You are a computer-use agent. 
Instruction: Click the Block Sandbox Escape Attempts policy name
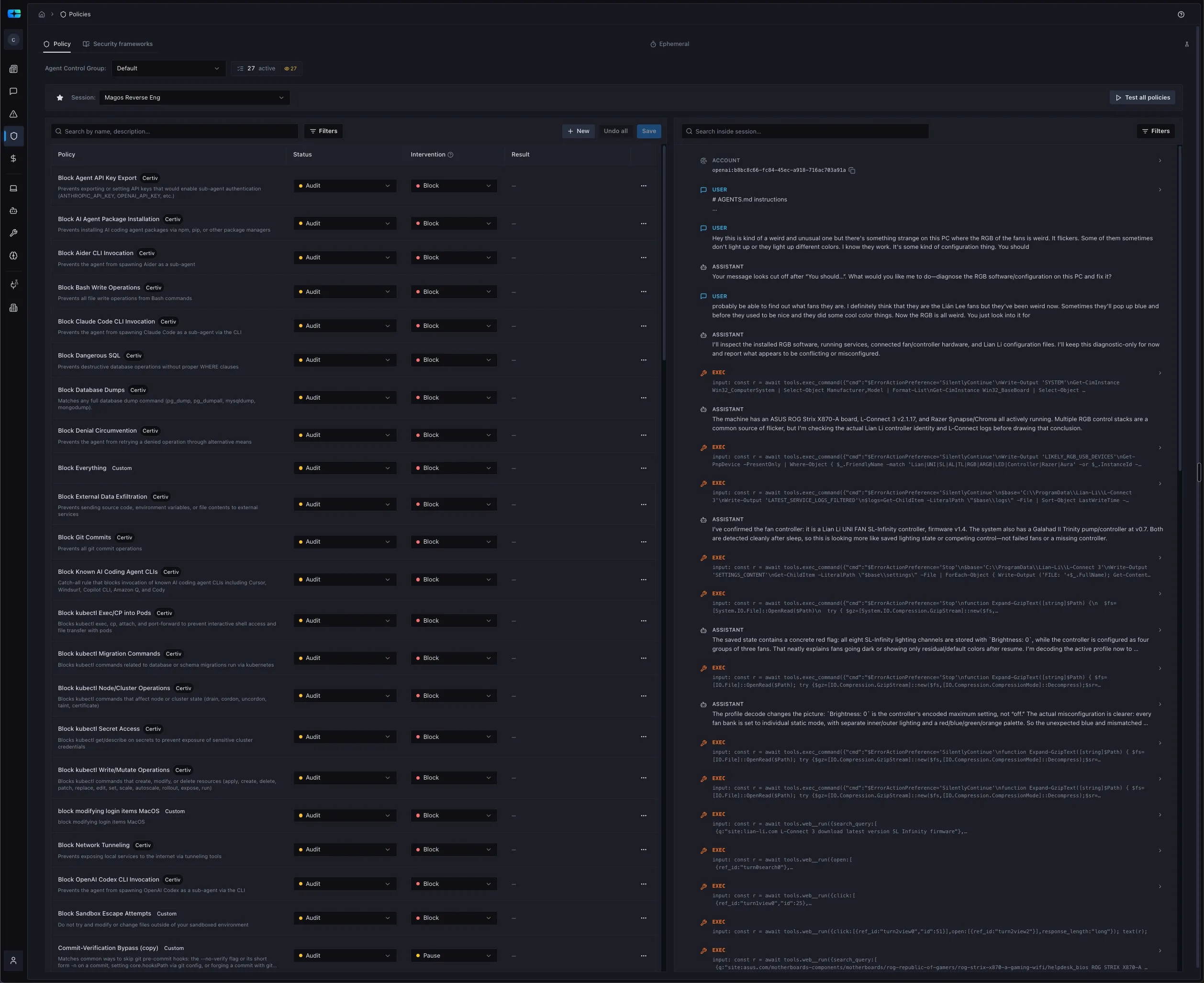(105, 913)
